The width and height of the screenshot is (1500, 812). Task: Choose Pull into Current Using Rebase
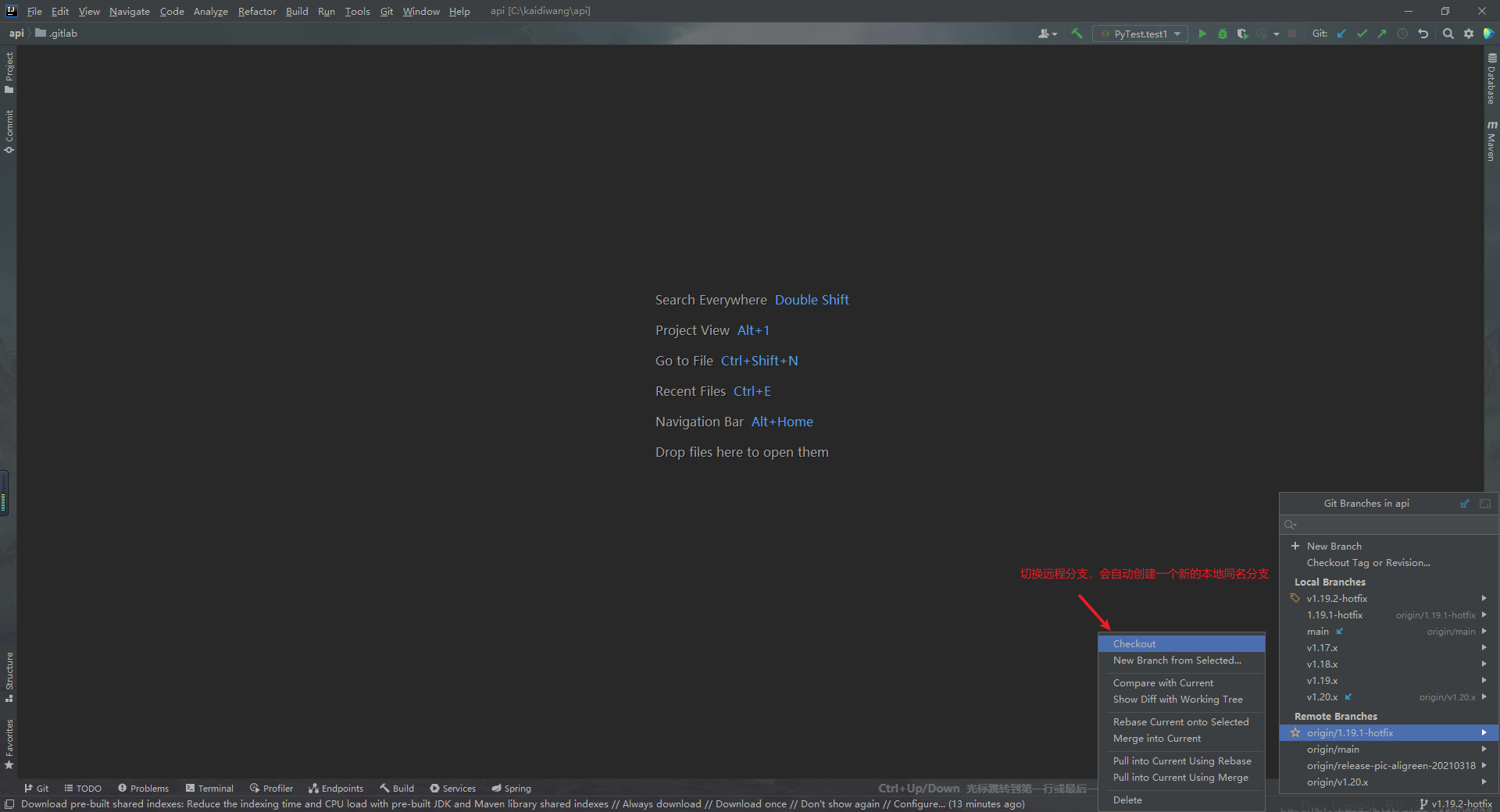click(1181, 761)
